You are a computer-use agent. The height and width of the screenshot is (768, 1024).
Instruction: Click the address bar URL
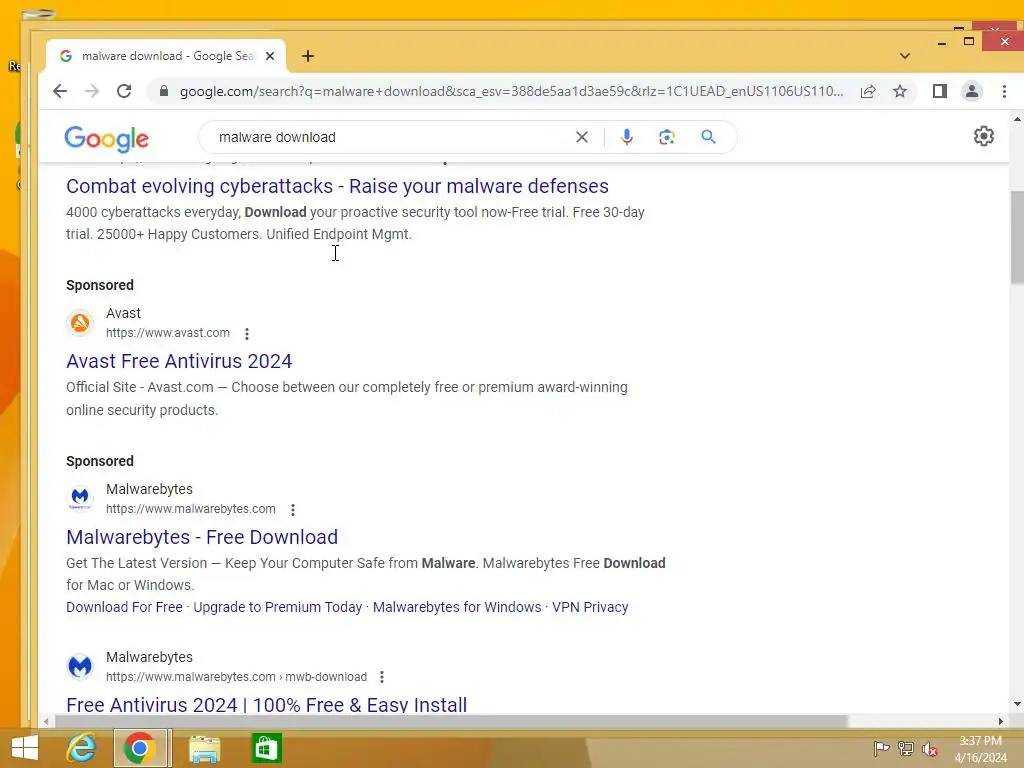pyautogui.click(x=511, y=91)
